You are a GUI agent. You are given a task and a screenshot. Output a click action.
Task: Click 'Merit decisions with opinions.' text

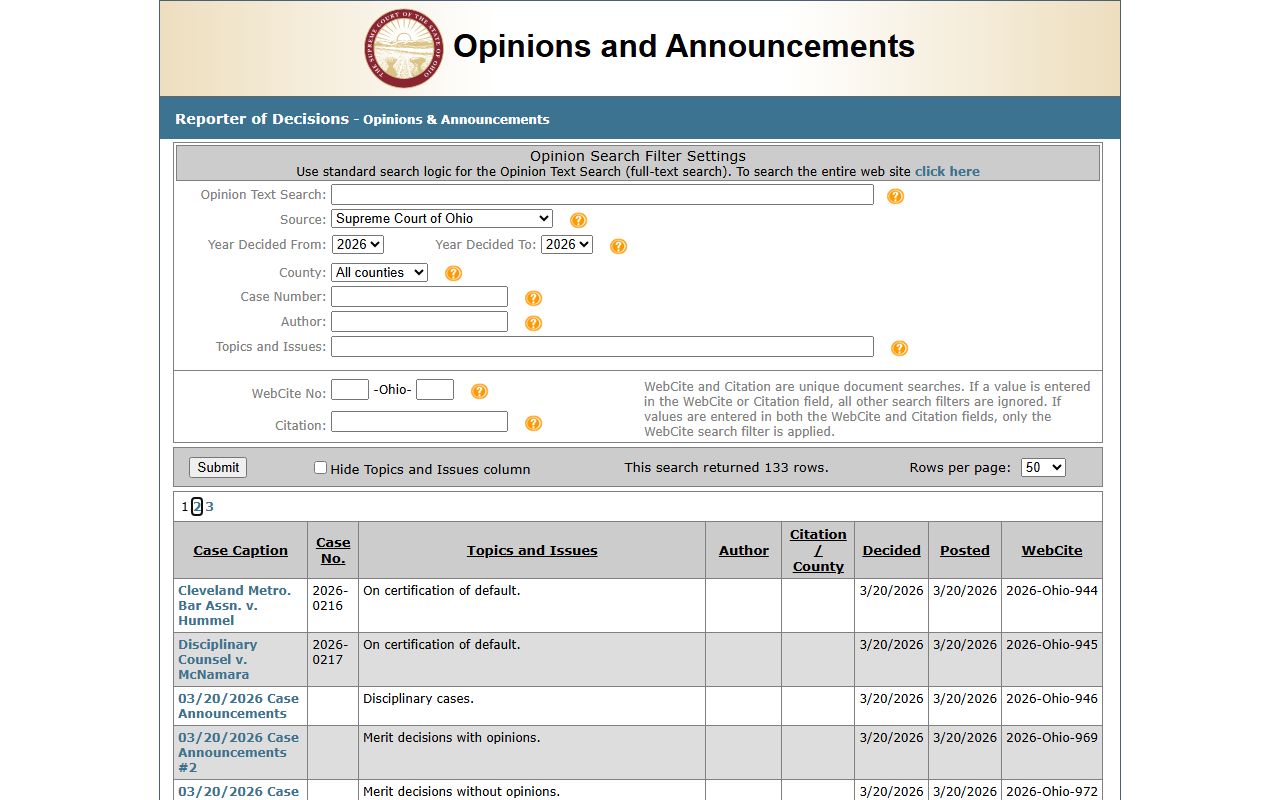point(451,737)
